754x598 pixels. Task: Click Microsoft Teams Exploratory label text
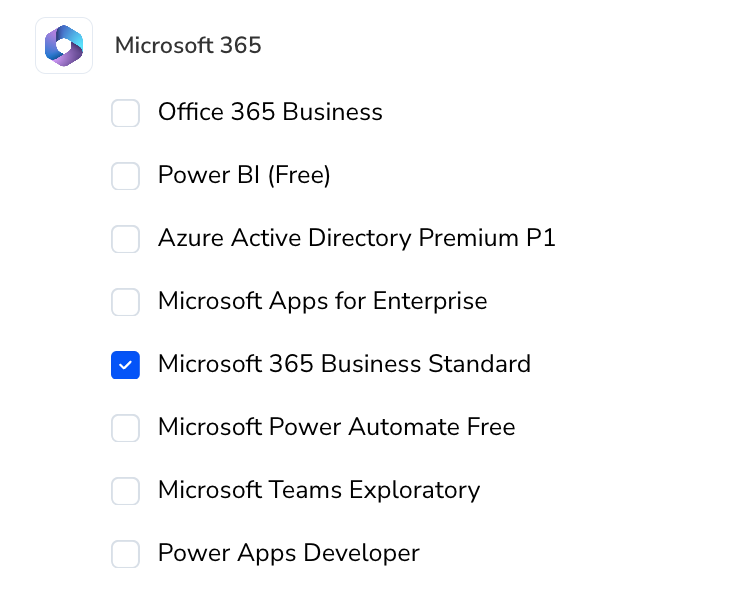pyautogui.click(x=319, y=490)
